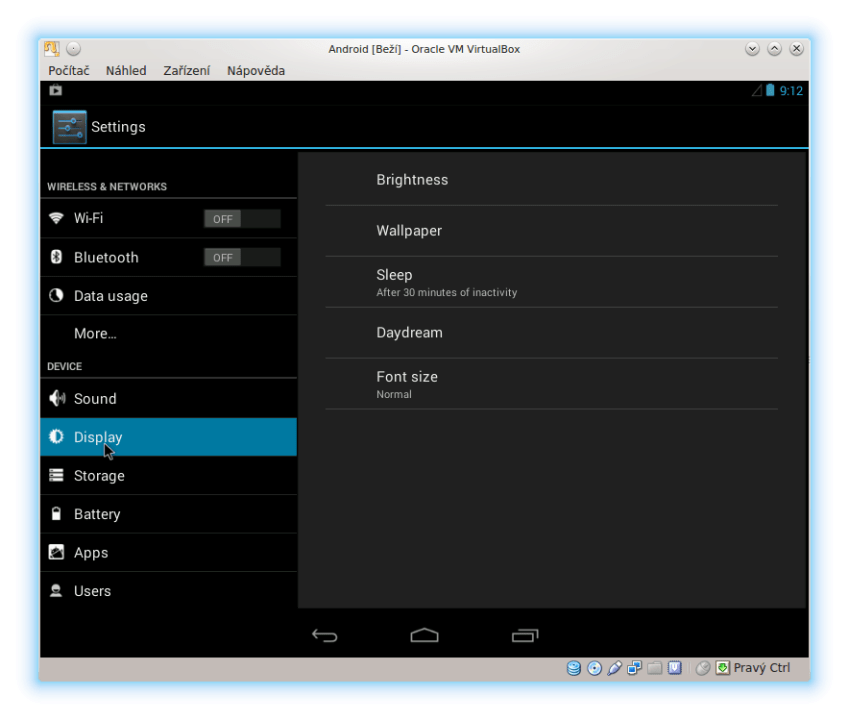849x720 pixels.
Task: Open the Settings app icon in header
Action: point(69,127)
